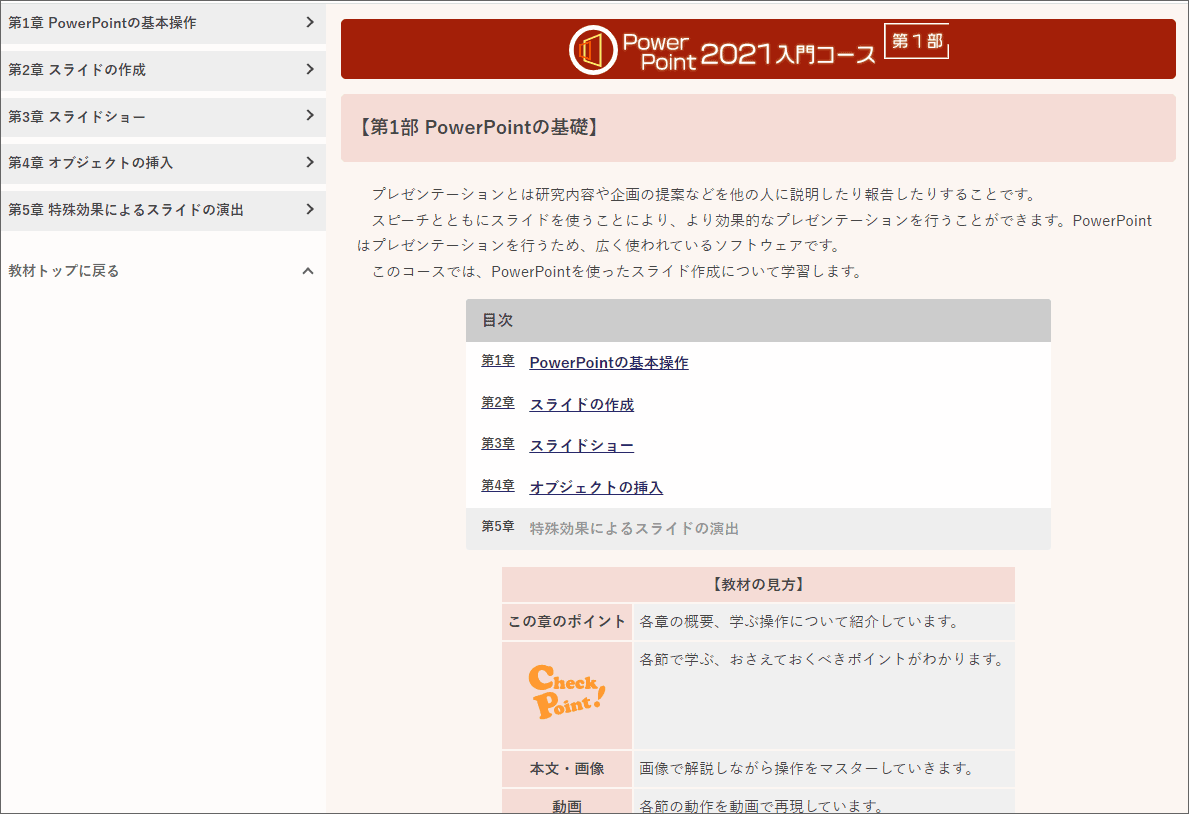Click the 各節の動作を動画で再現しています。 text

[x=763, y=806]
